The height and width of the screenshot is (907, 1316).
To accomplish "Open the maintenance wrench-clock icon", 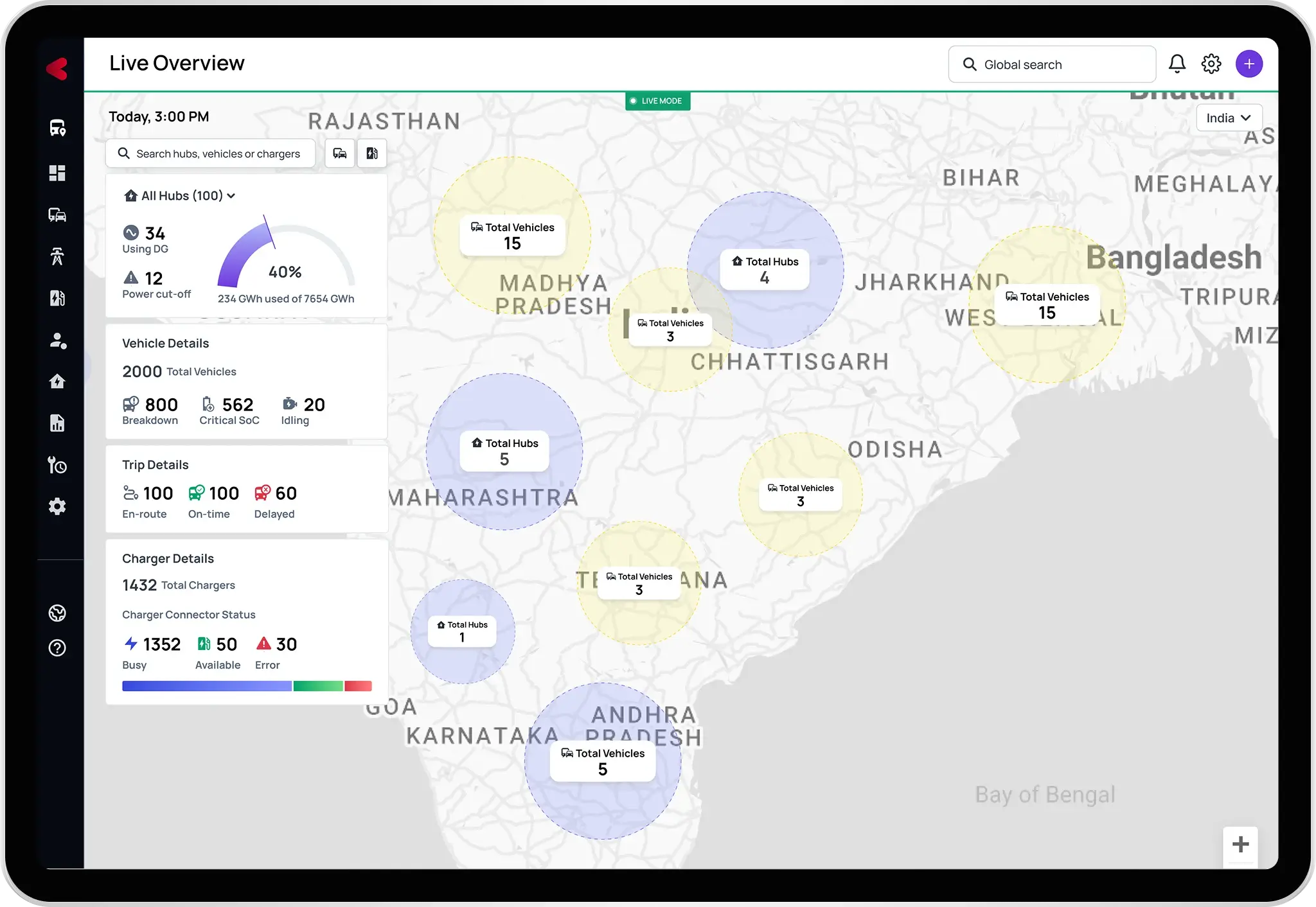I will (57, 464).
